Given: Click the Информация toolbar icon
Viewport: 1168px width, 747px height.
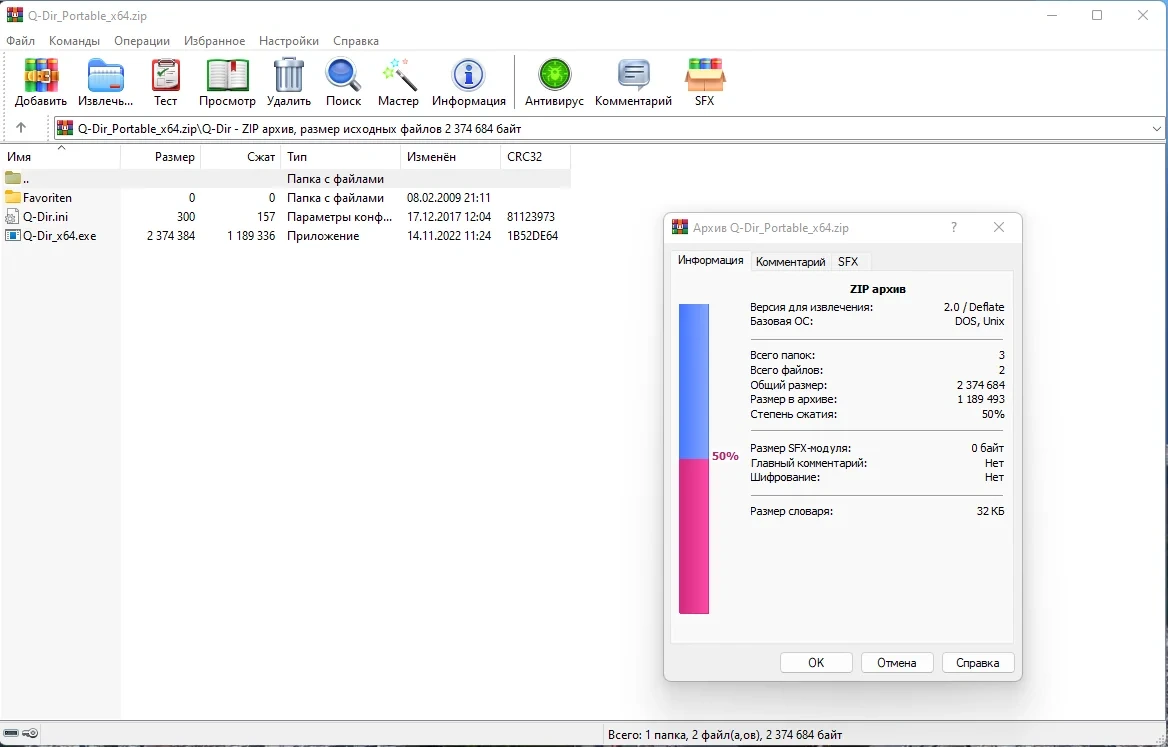Looking at the screenshot, I should pos(469,75).
